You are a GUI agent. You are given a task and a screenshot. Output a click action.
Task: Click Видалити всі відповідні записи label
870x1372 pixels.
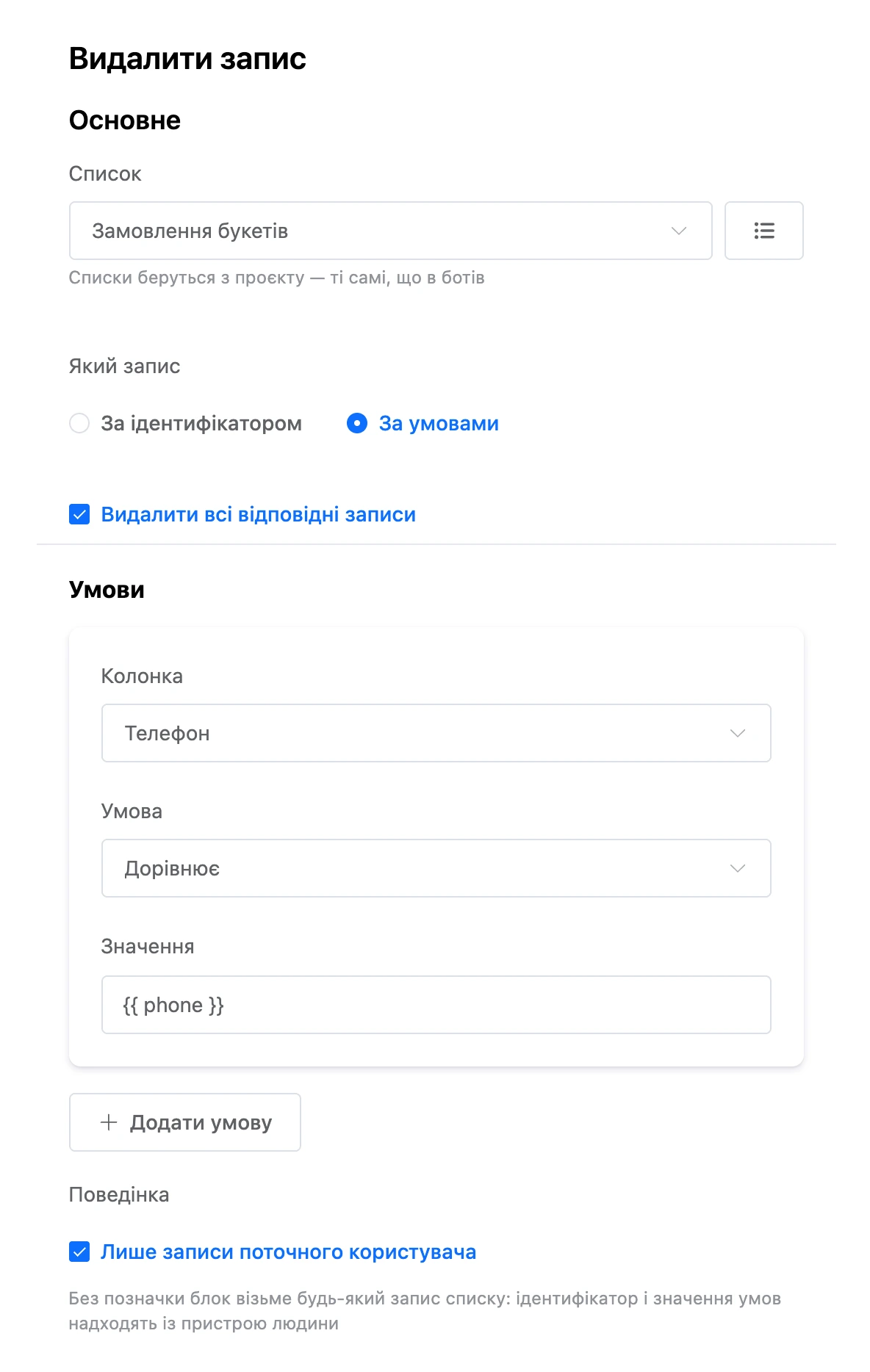[x=259, y=515]
